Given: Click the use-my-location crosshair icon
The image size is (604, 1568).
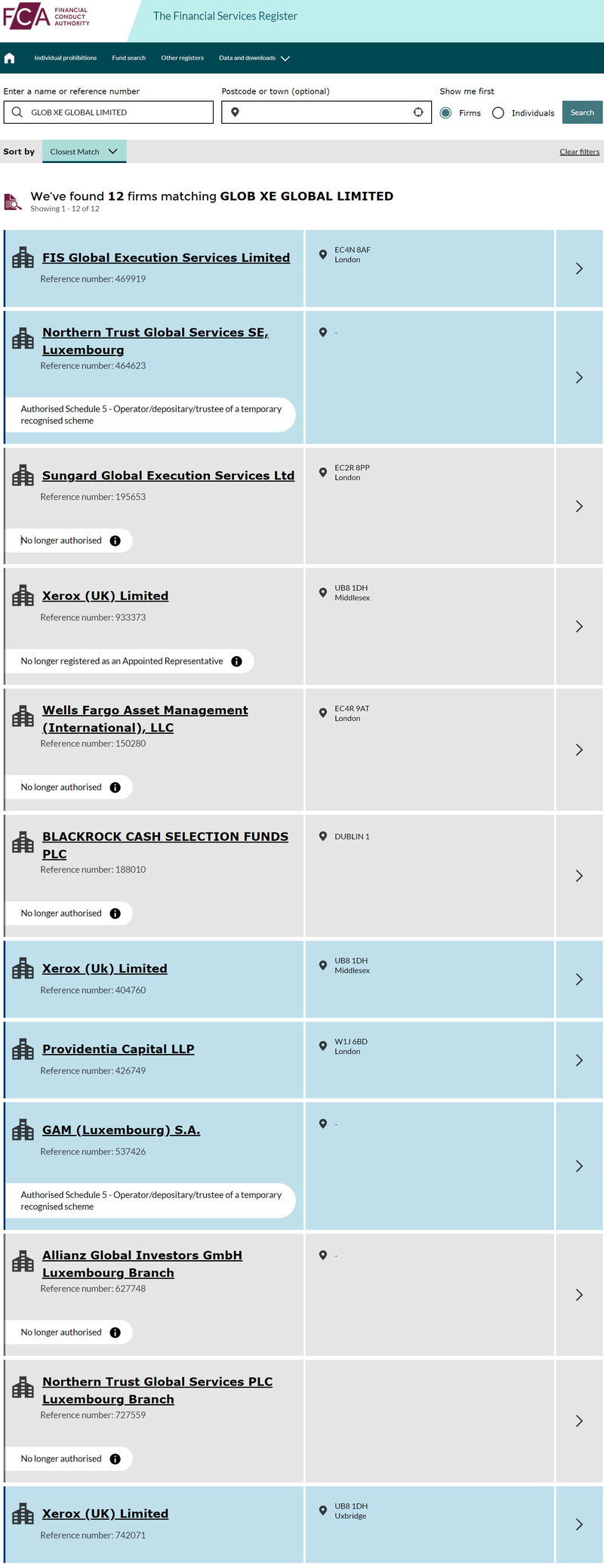Looking at the screenshot, I should pyautogui.click(x=418, y=112).
